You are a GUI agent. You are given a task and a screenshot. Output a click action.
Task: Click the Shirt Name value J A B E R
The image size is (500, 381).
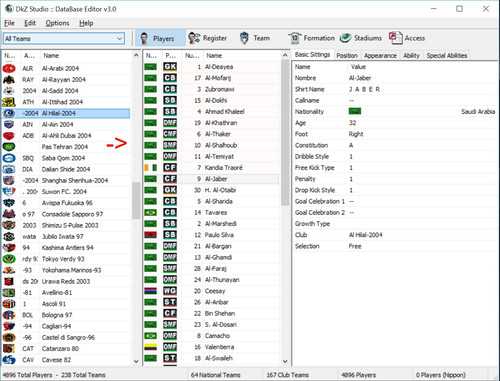364,89
